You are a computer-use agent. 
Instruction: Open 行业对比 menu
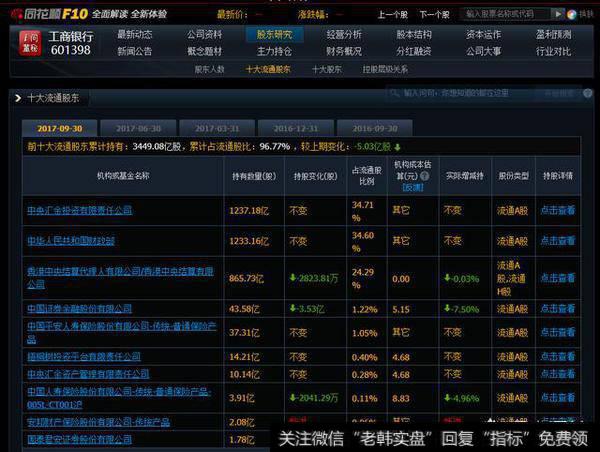click(554, 51)
